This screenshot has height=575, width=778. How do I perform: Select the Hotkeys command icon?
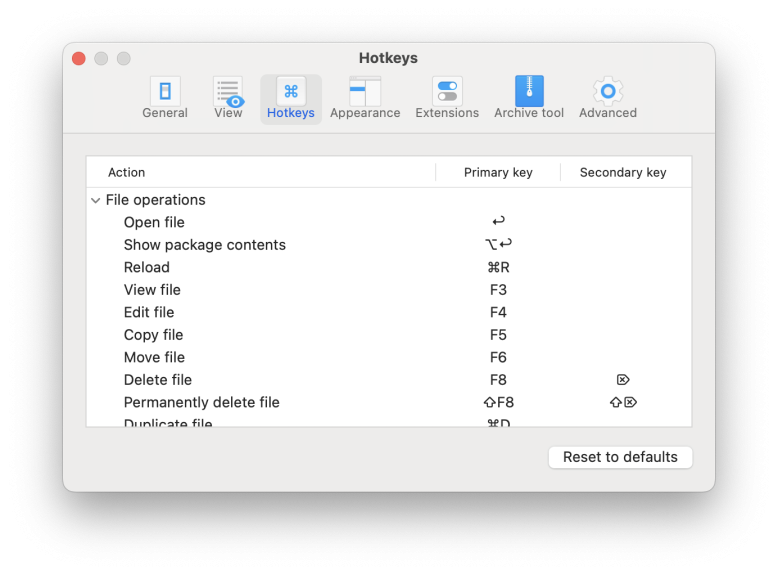pos(291,91)
